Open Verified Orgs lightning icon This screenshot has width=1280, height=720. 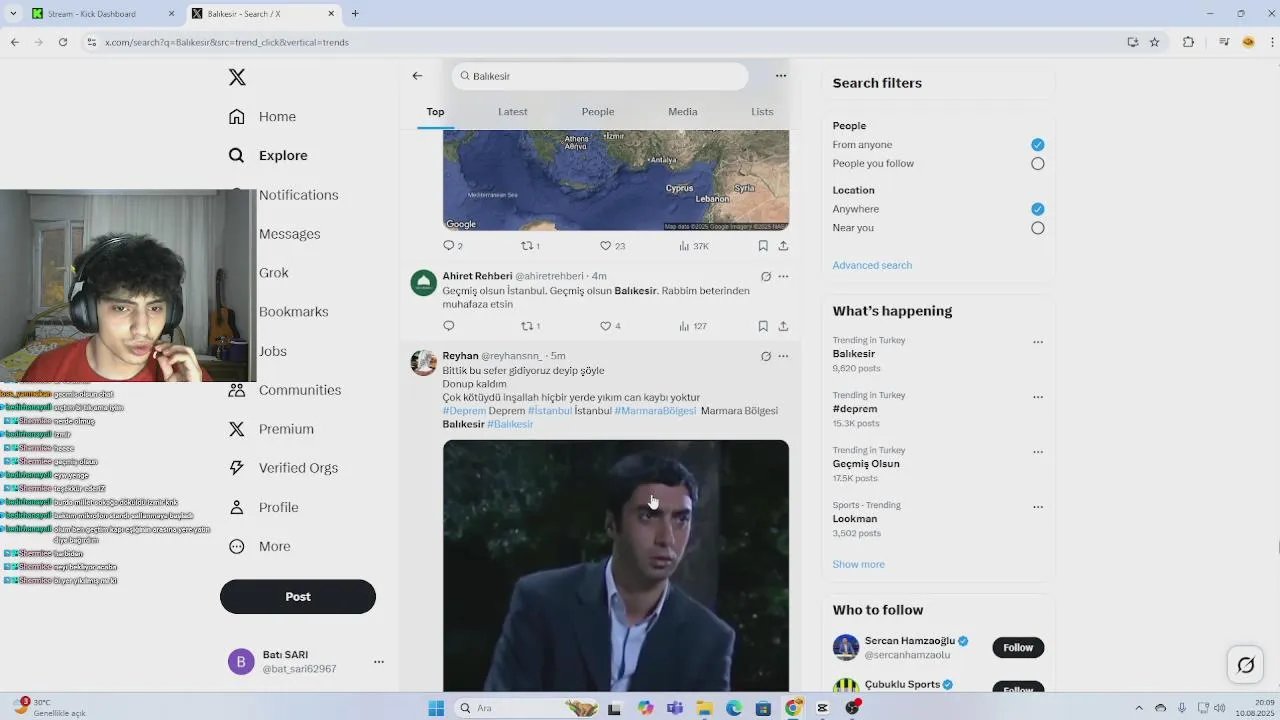point(237,468)
